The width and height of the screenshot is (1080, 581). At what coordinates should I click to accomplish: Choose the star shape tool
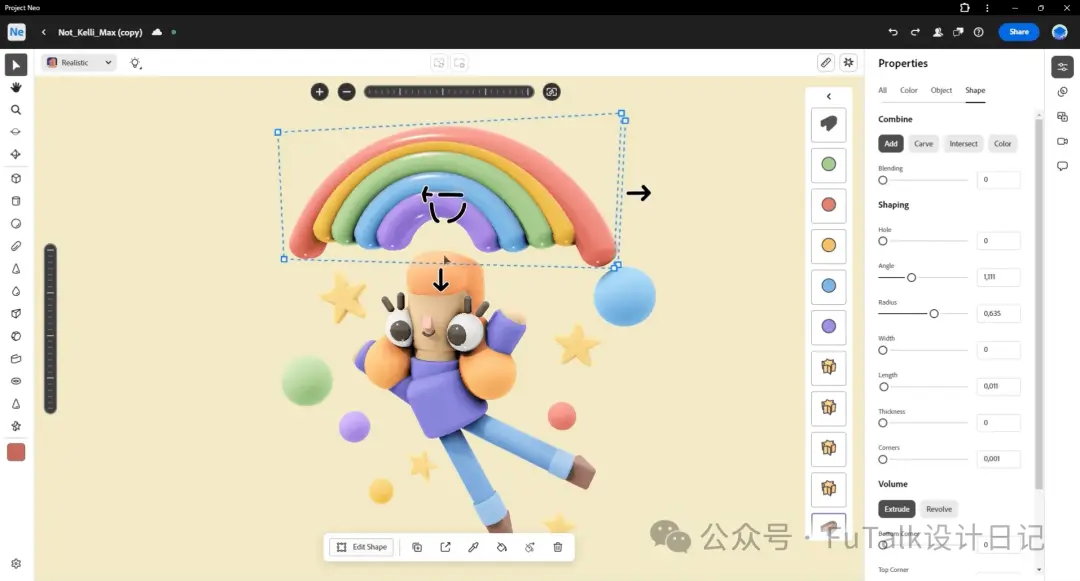coord(16,426)
